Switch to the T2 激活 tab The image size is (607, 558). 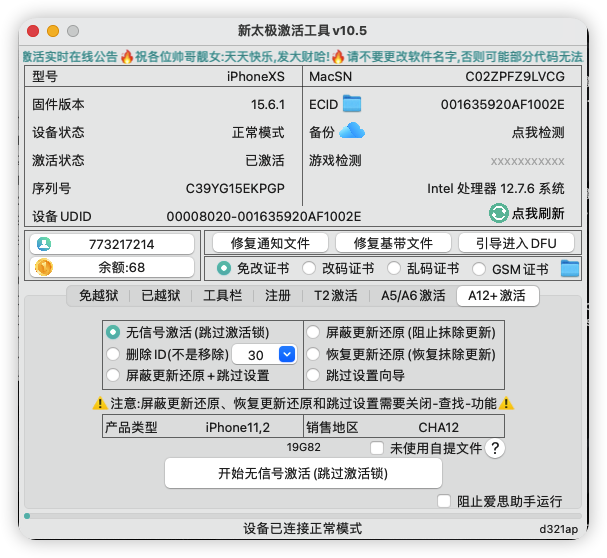(x=336, y=295)
